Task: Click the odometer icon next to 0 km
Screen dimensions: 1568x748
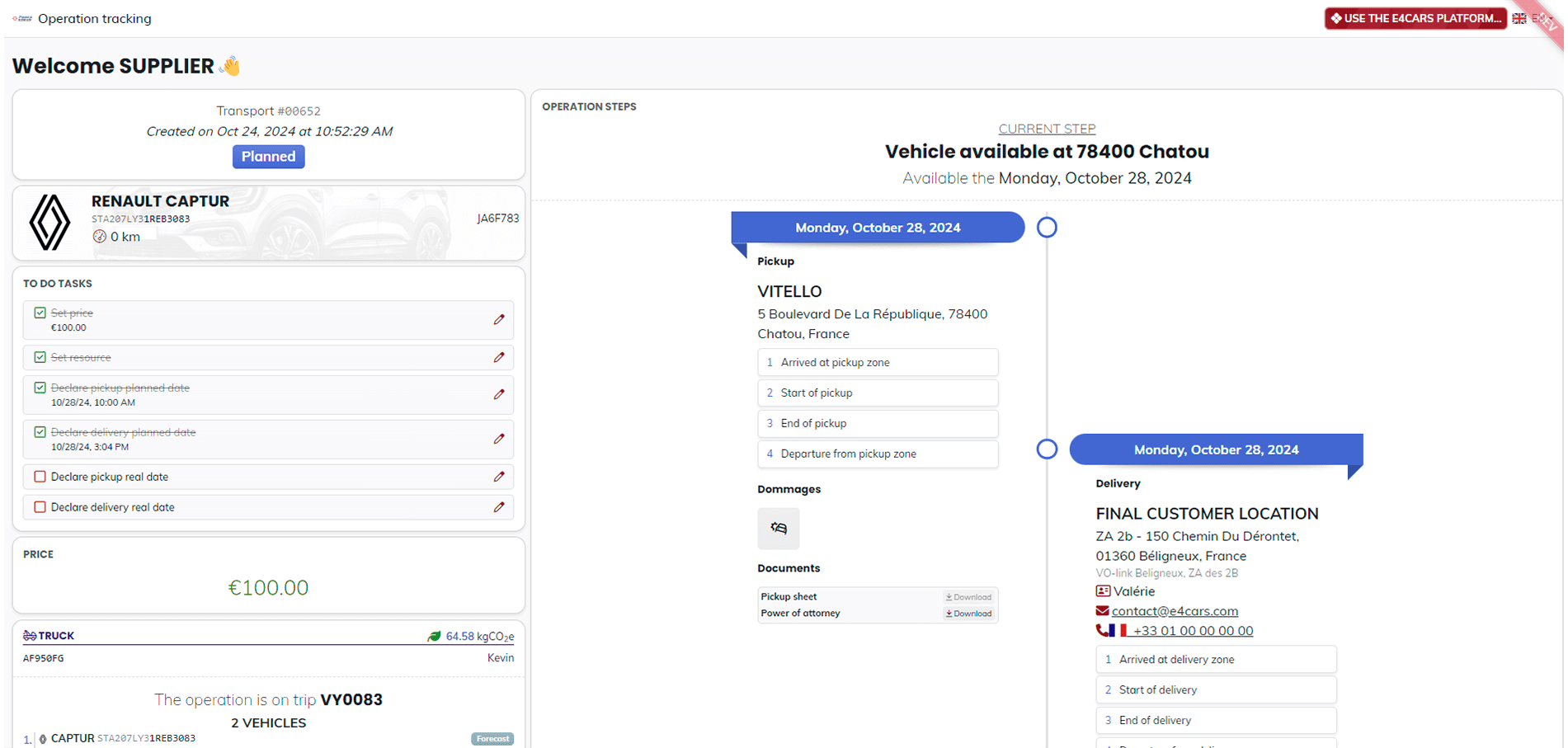Action: point(100,237)
